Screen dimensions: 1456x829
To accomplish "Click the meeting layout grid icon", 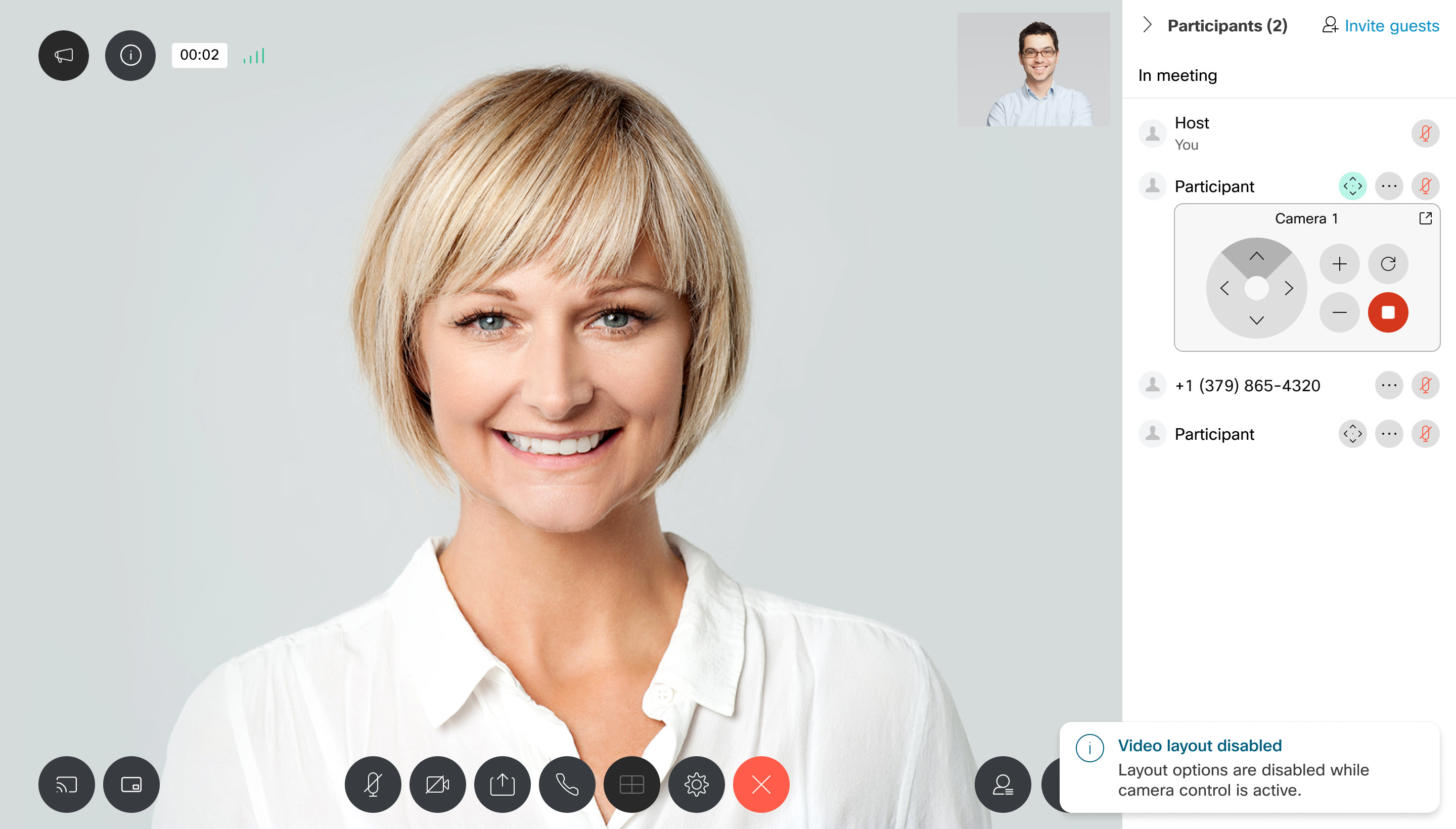I will (x=631, y=784).
